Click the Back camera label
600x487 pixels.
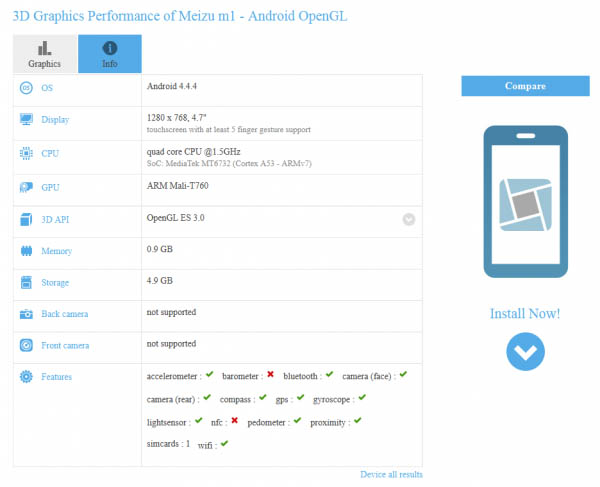(x=65, y=314)
